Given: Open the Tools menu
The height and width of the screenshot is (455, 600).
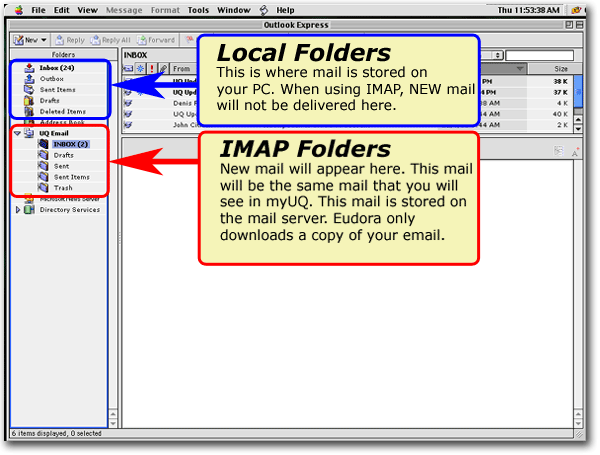Looking at the screenshot, I should click(x=198, y=9).
